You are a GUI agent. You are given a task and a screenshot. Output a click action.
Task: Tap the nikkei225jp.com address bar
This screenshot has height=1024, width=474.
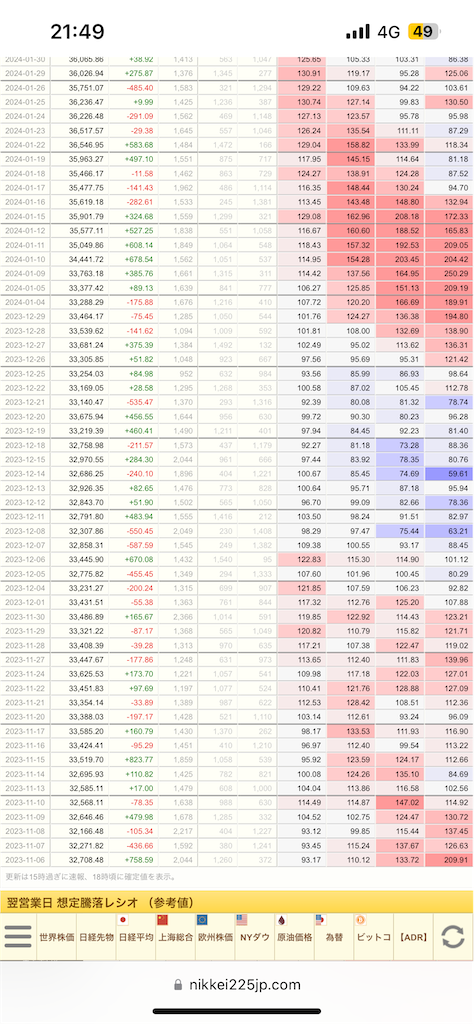[237, 985]
